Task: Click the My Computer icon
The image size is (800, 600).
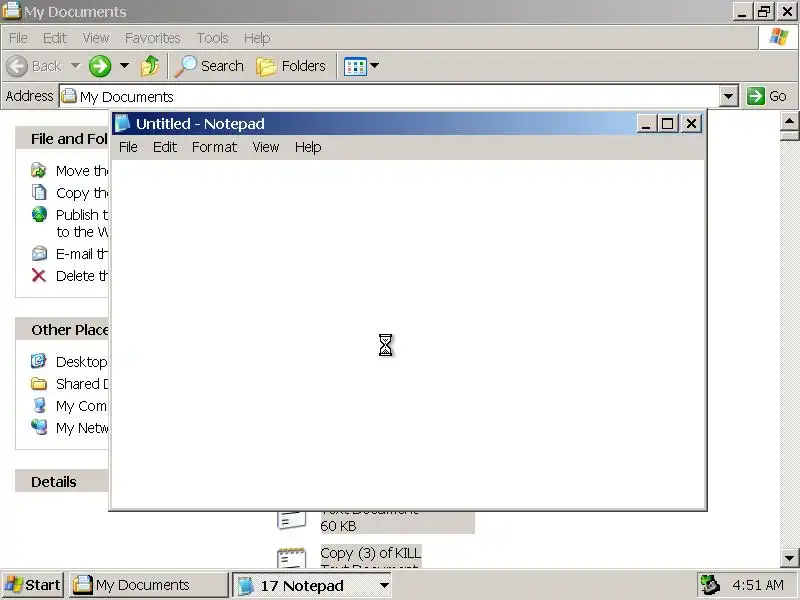Action: click(39, 406)
